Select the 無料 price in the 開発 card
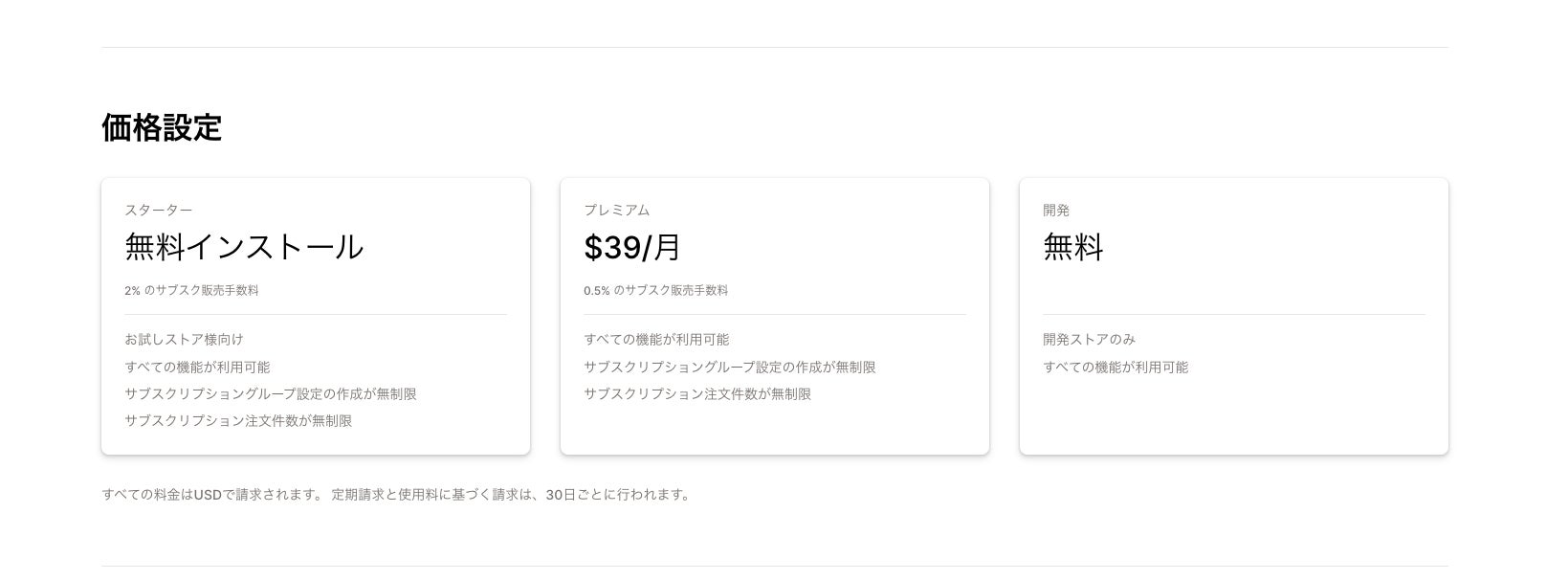 point(1073,248)
